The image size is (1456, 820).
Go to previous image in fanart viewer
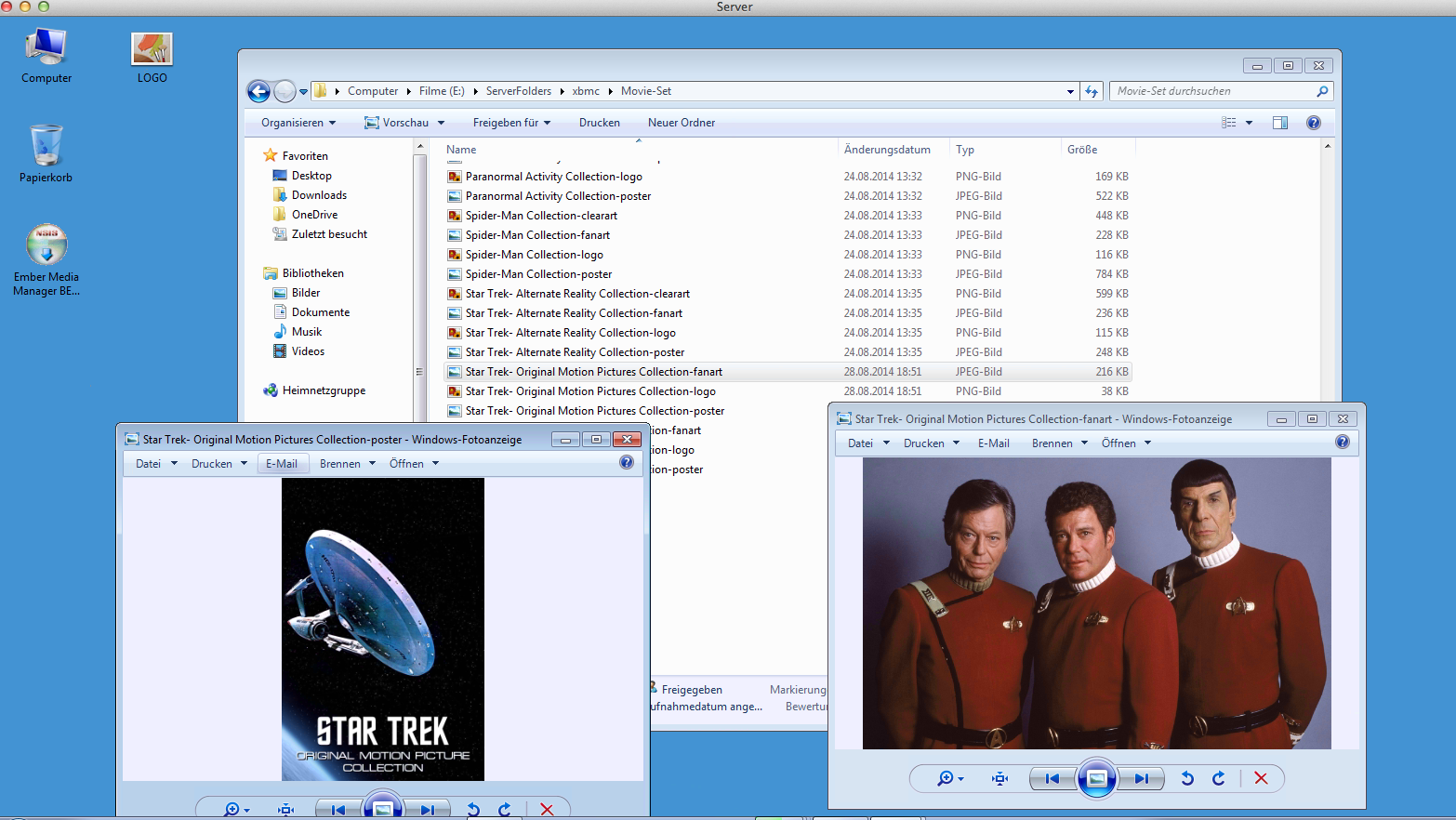pos(1052,778)
